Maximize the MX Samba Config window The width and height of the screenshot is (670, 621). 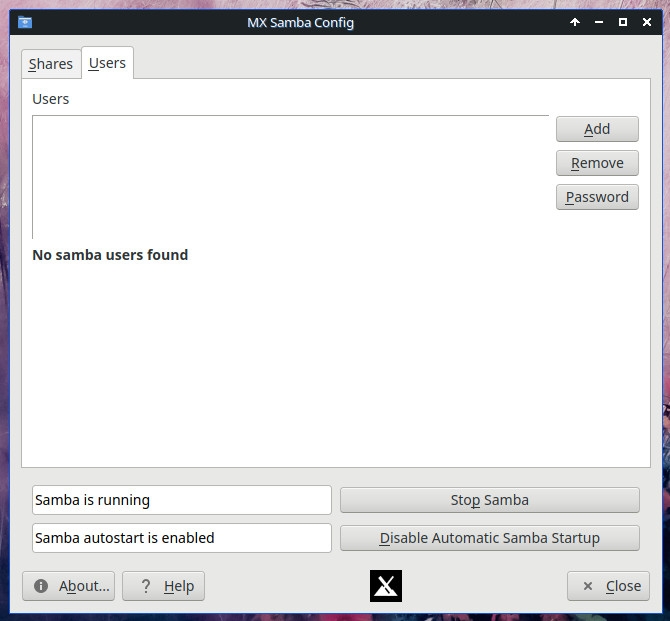[x=623, y=22]
